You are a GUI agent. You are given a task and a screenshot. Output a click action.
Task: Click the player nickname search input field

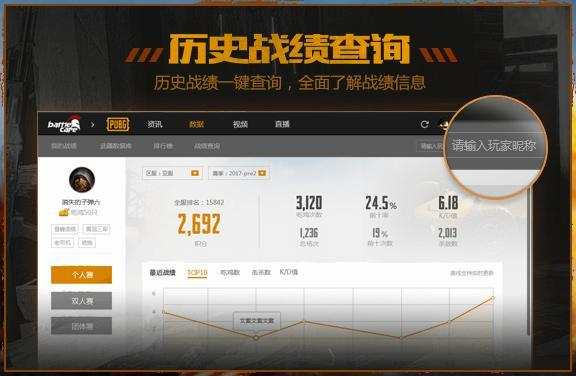(493, 145)
